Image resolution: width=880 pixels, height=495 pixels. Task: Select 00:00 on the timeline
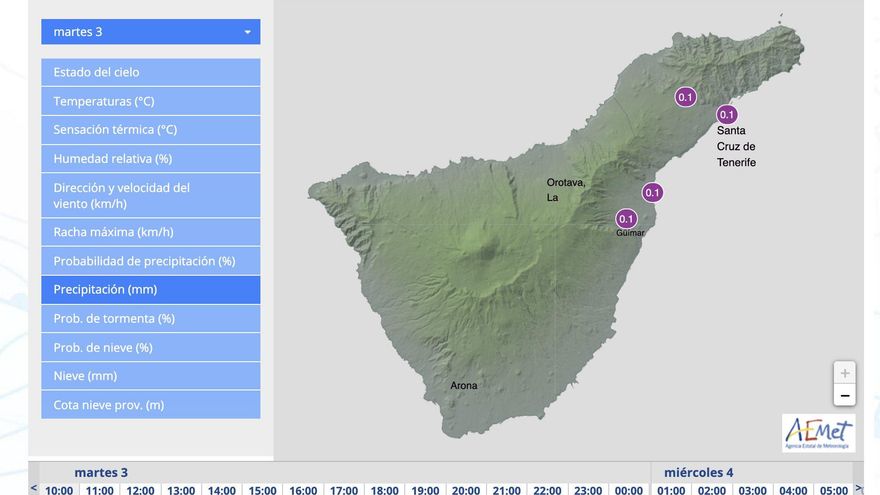629,490
